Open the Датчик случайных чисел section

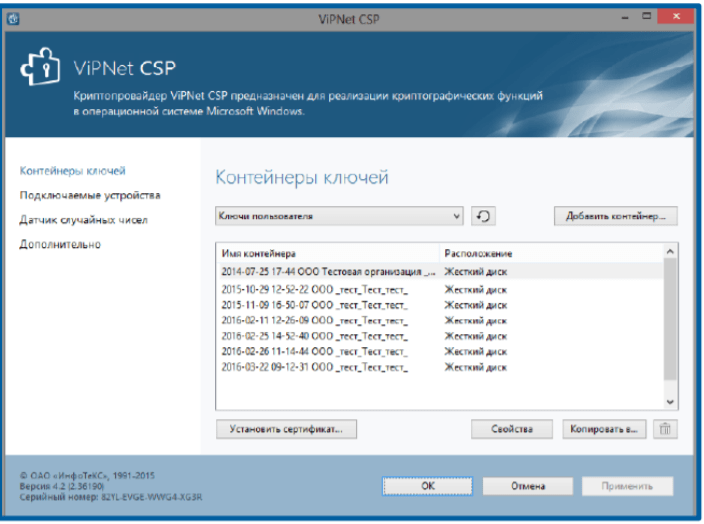tap(84, 220)
